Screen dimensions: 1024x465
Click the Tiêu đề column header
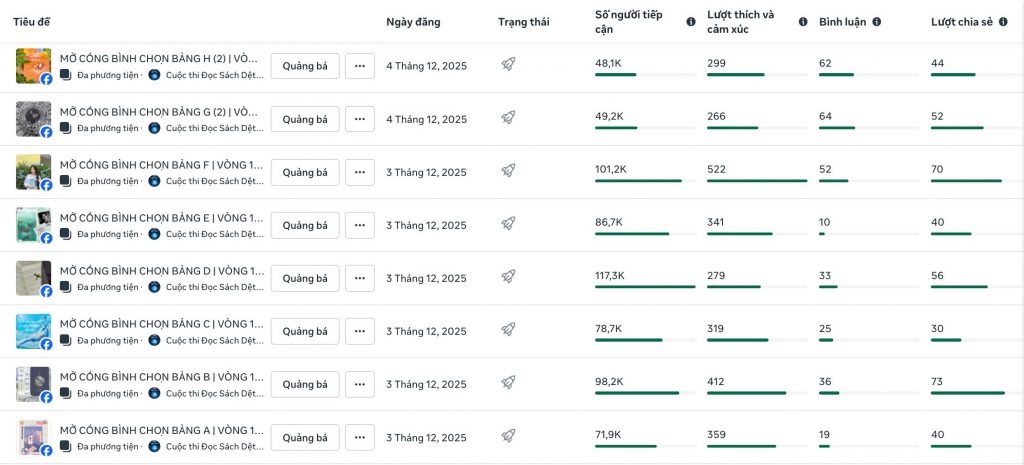(32, 22)
